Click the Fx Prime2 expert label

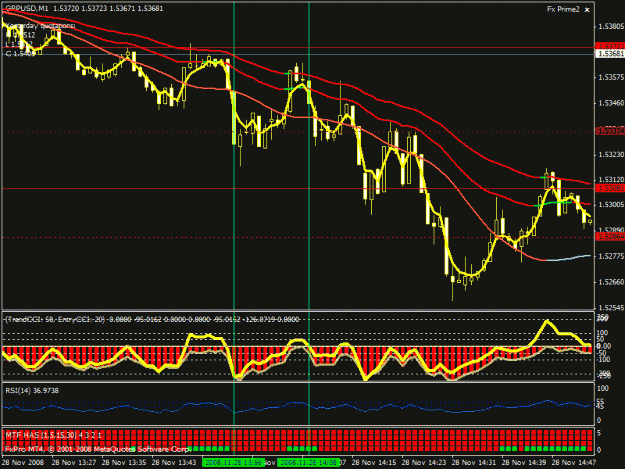(x=563, y=9)
